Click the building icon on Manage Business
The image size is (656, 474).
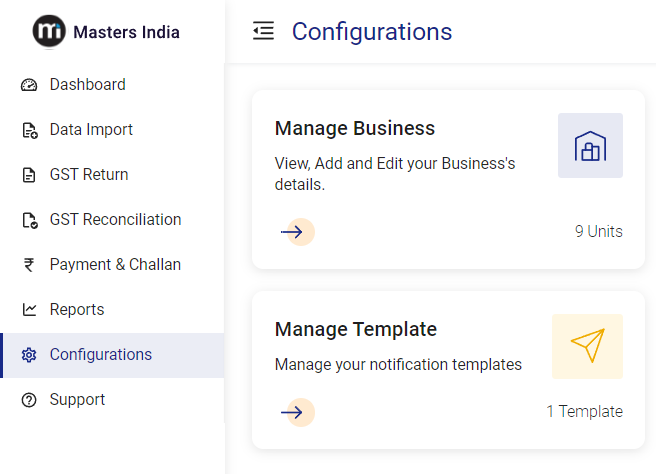(x=590, y=146)
